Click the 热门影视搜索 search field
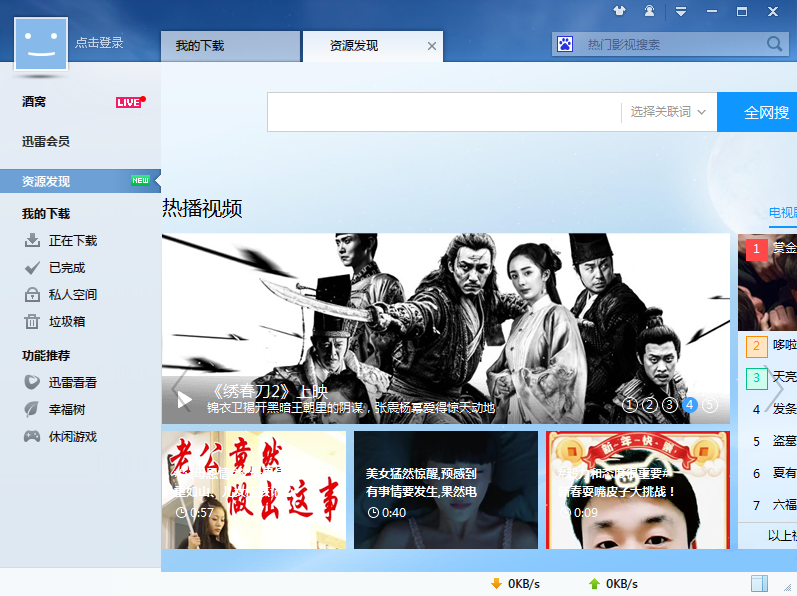This screenshot has height=596, width=797. pyautogui.click(x=670, y=44)
